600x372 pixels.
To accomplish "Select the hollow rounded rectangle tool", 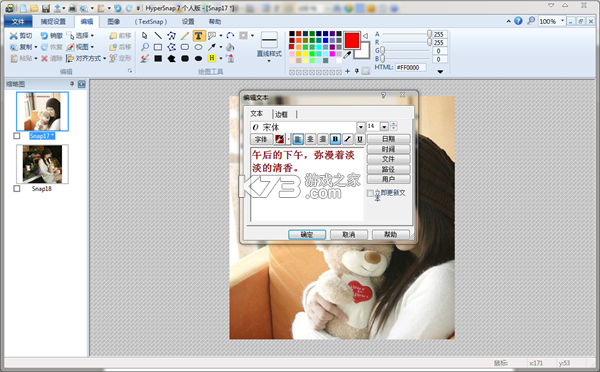I will [x=185, y=47].
